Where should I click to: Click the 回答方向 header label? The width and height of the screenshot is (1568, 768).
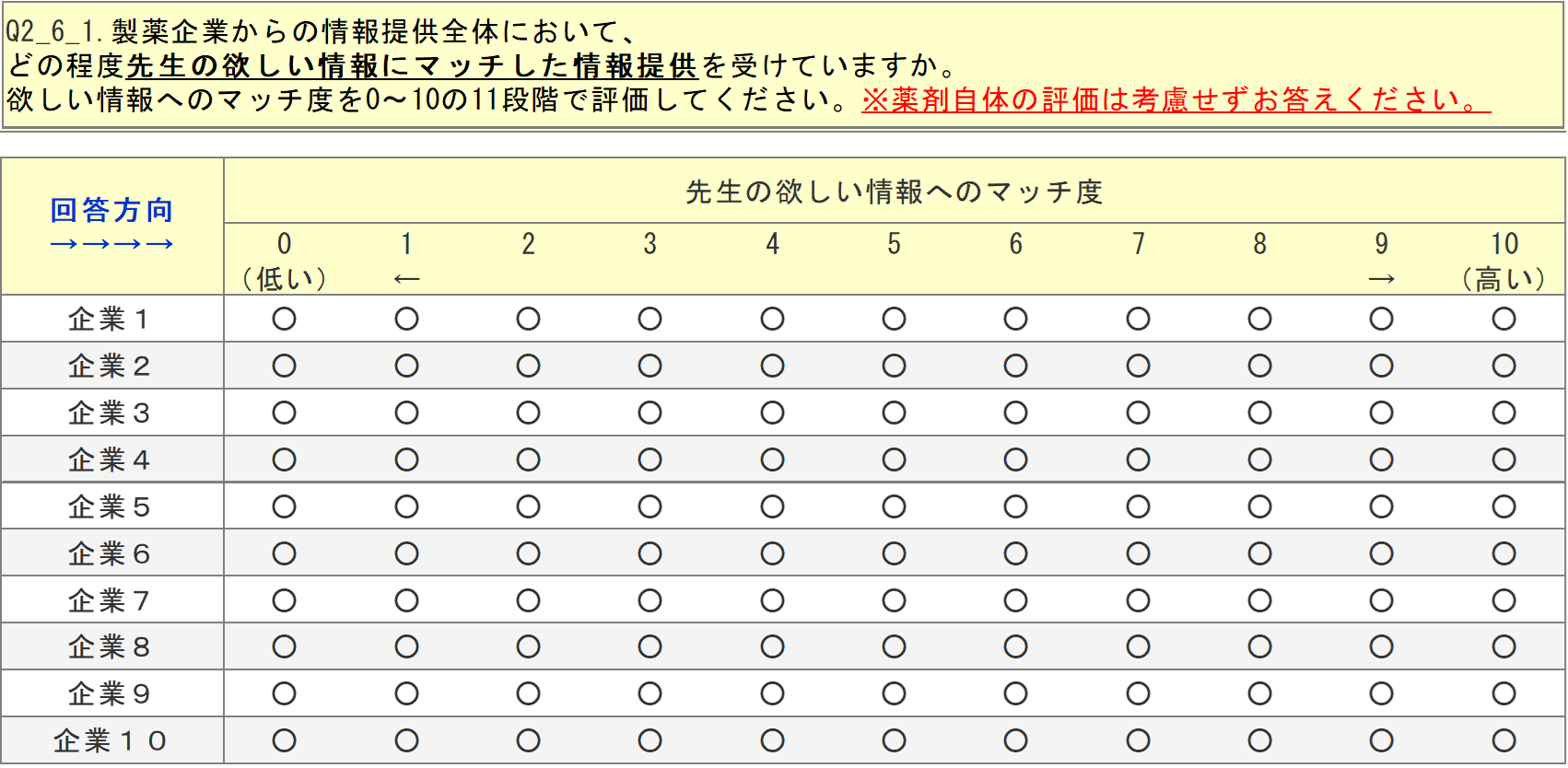111,211
